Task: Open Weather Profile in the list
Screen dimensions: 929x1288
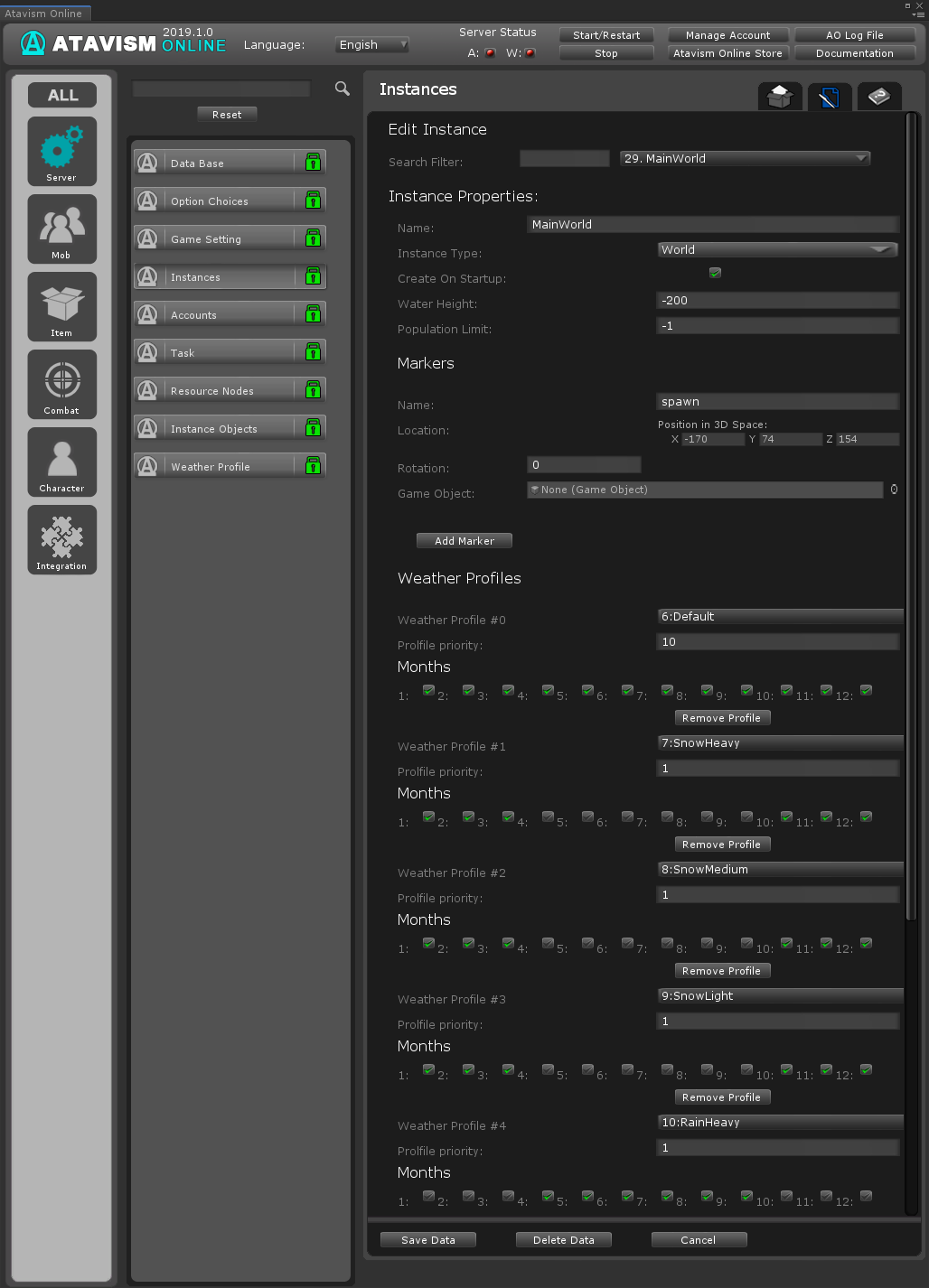Action: coord(230,467)
